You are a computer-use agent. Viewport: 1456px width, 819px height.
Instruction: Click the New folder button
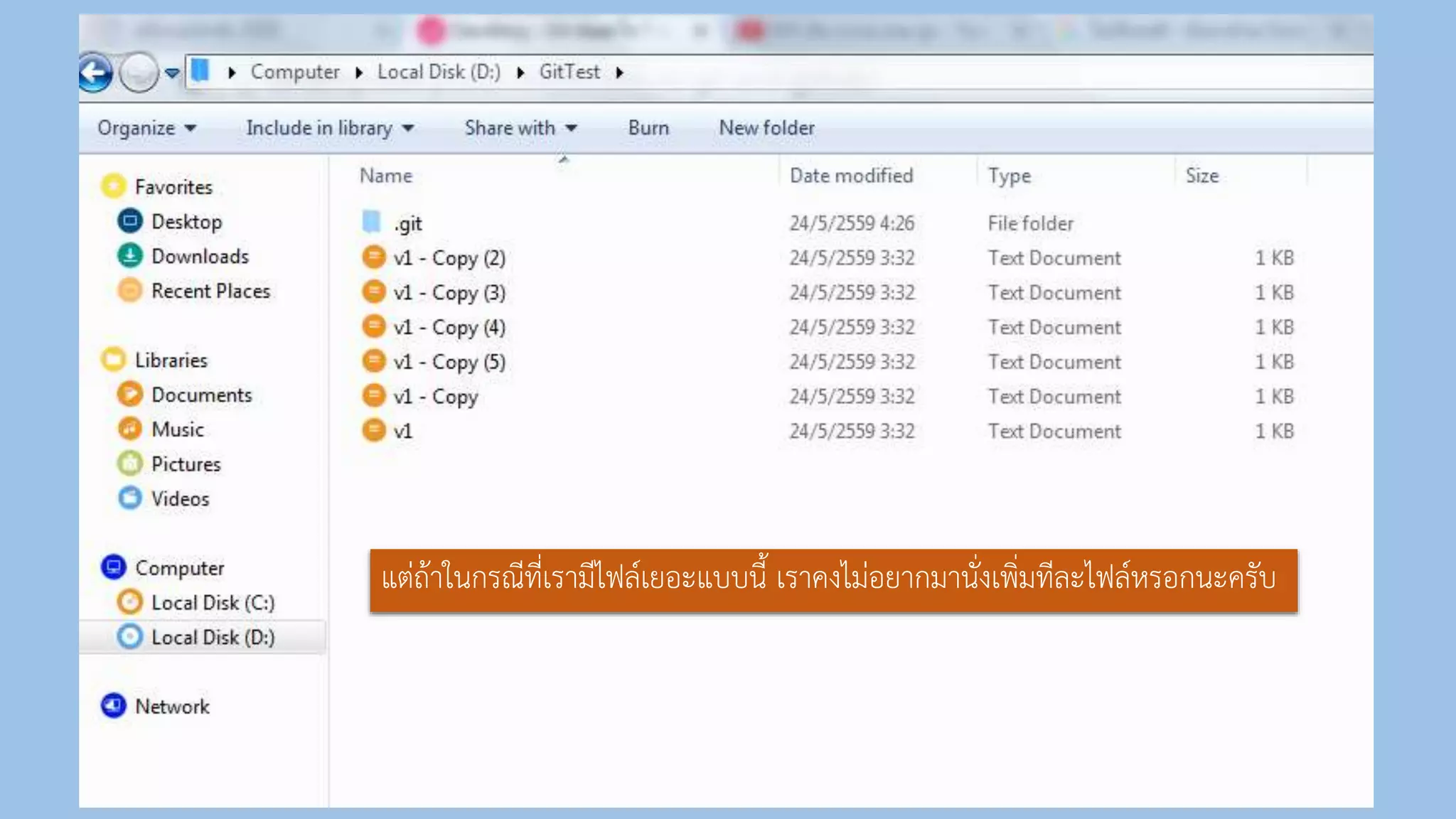click(x=766, y=128)
